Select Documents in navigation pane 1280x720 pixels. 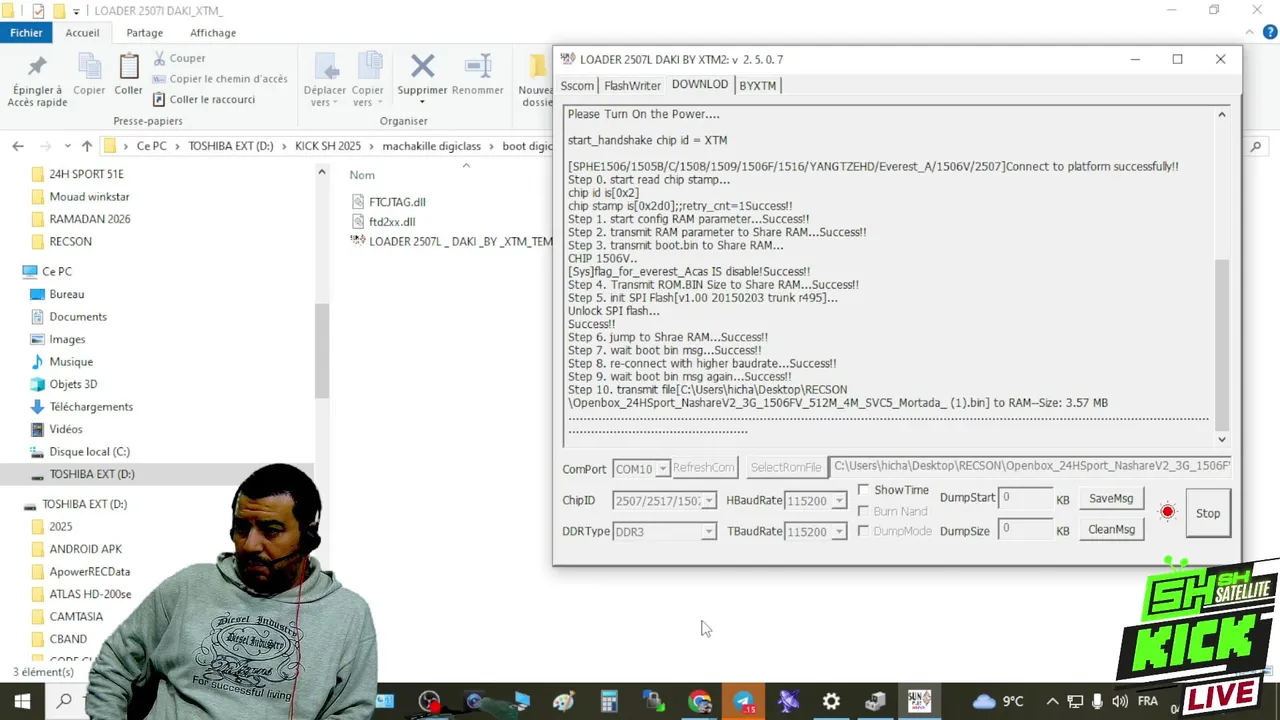point(78,316)
